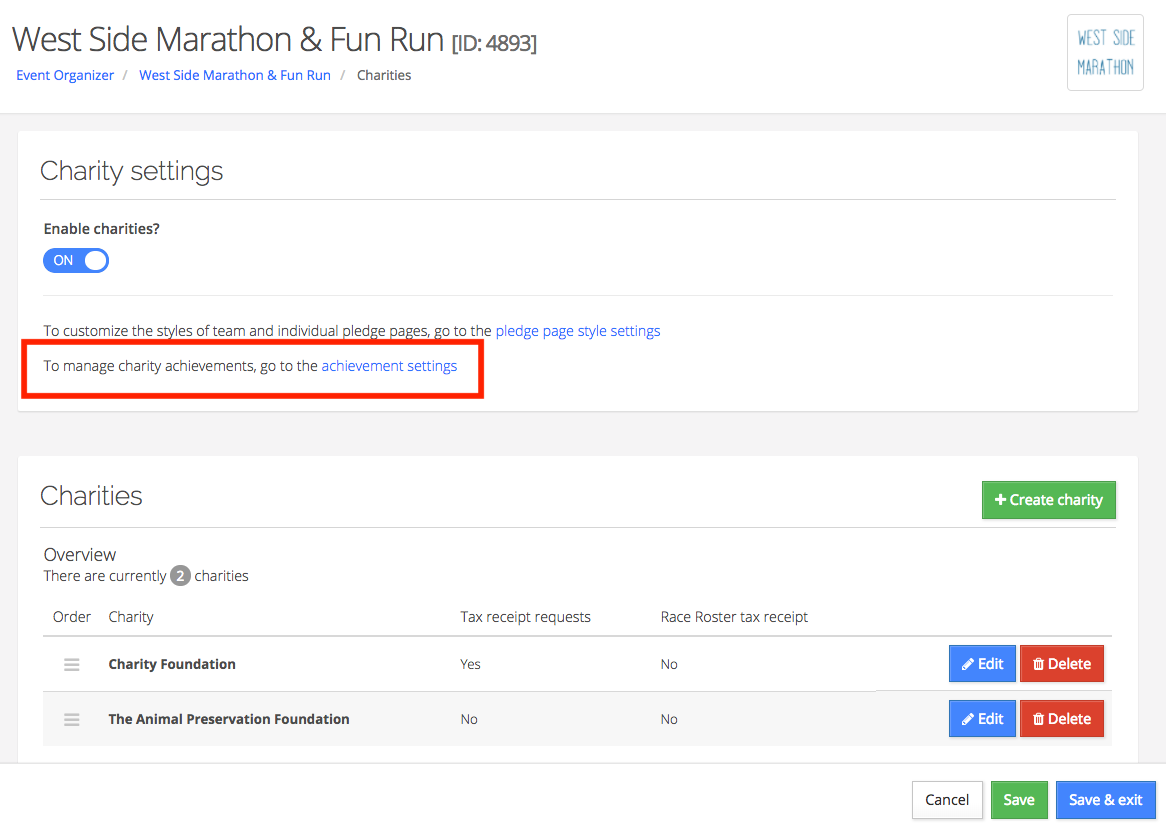Click the Charity settings heading
Viewport: 1166px width, 831px height.
[132, 171]
